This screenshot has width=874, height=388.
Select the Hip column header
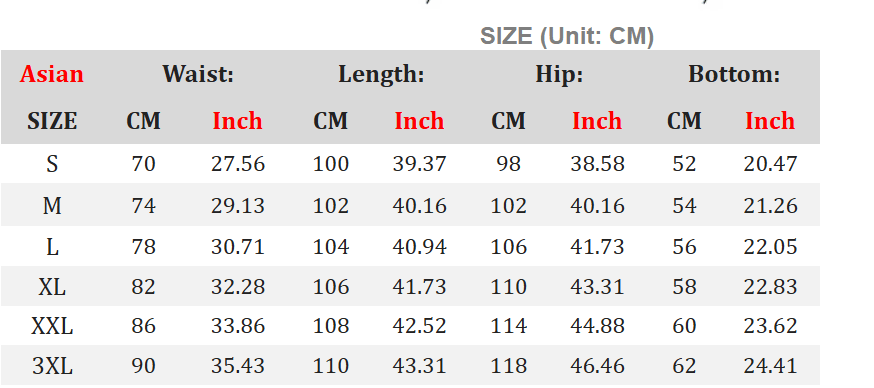[x=559, y=74]
